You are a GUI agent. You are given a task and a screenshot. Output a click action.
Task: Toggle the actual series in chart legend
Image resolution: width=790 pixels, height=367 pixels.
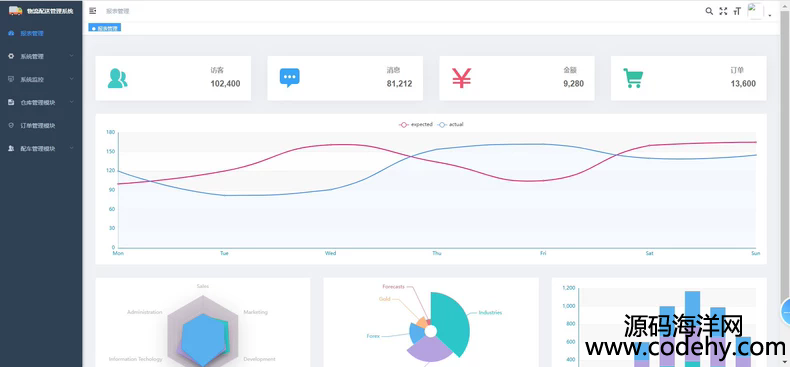click(450, 125)
